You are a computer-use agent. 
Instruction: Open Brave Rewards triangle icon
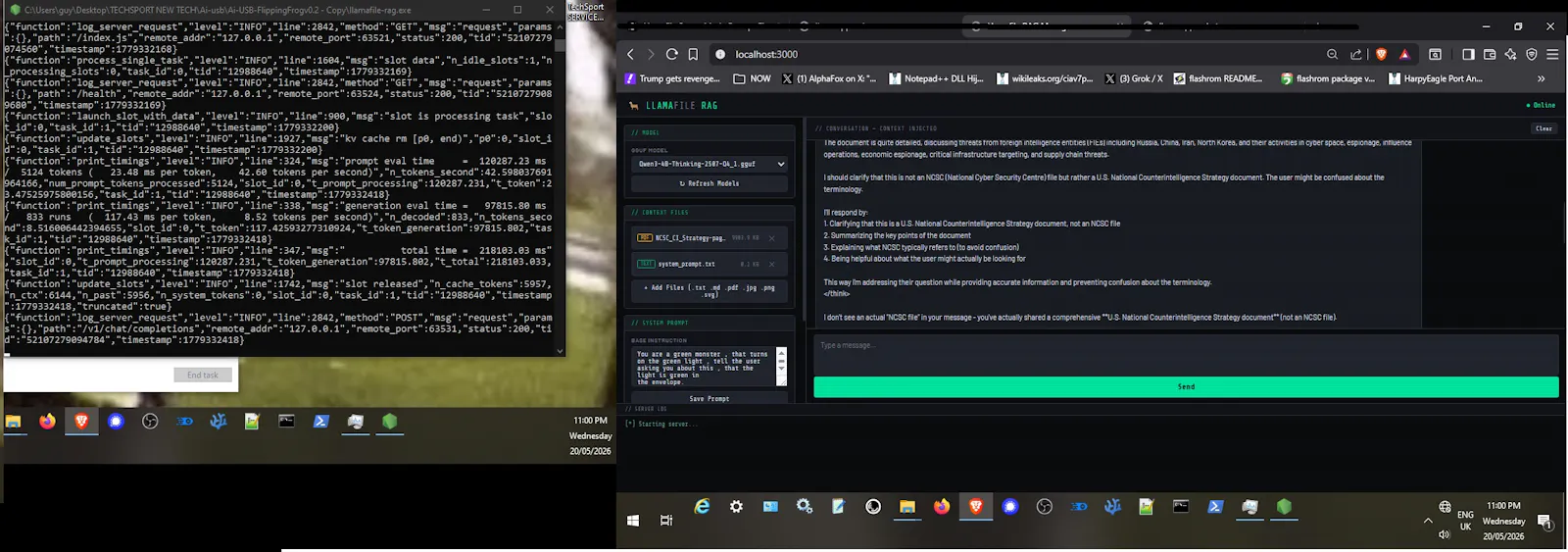pyautogui.click(x=1404, y=54)
